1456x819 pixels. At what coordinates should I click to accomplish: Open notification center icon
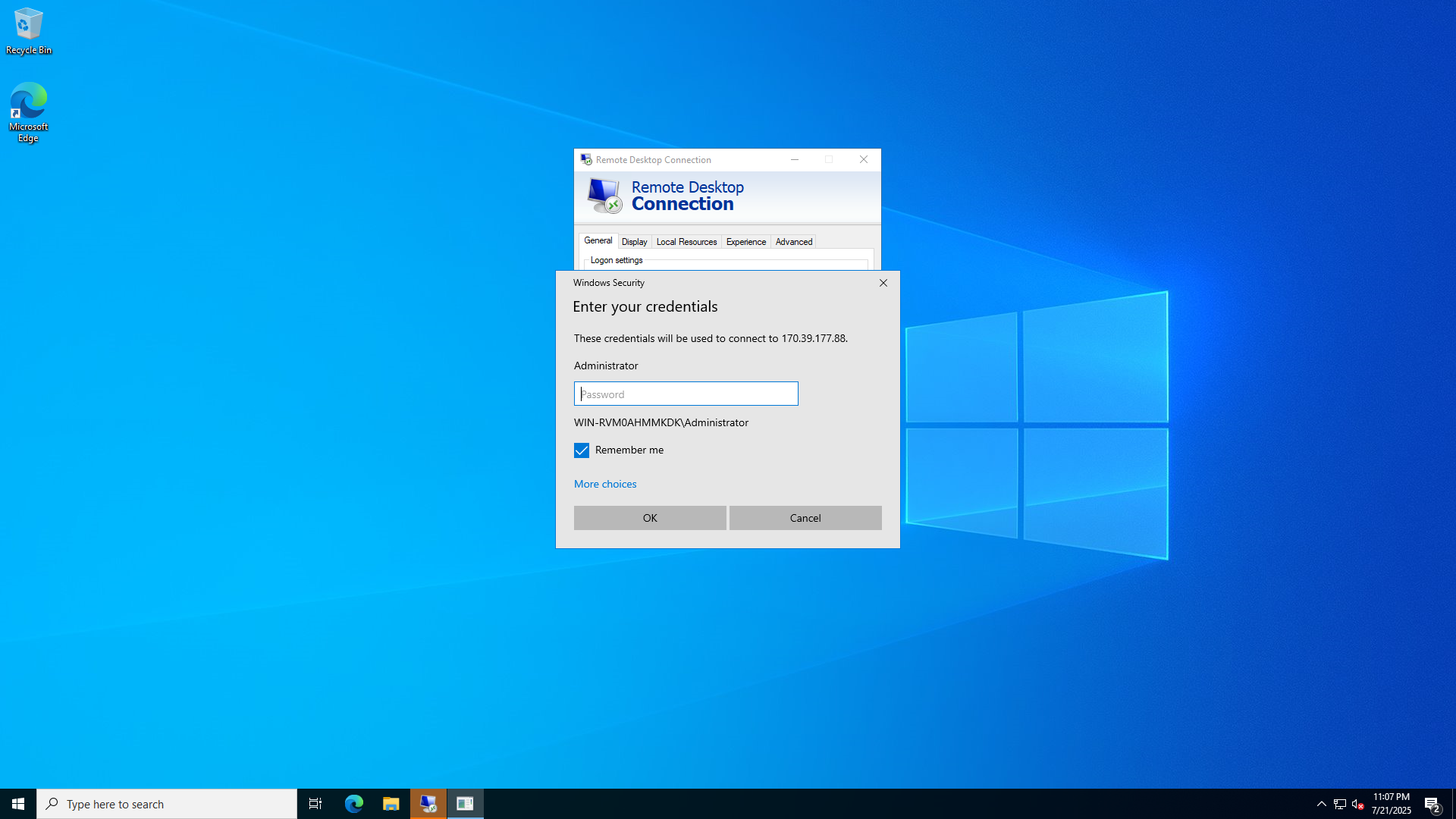click(1432, 804)
